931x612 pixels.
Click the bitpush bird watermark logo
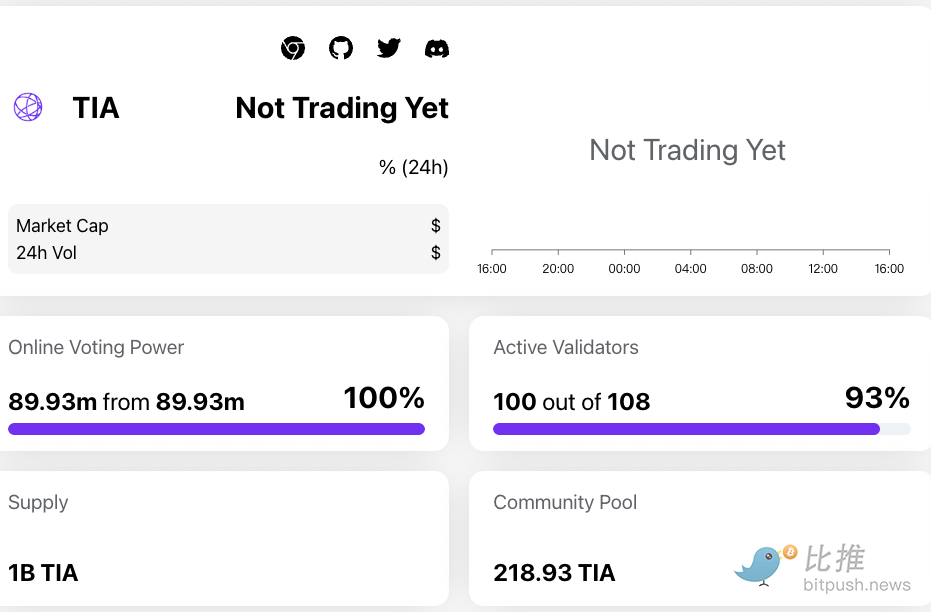click(764, 564)
